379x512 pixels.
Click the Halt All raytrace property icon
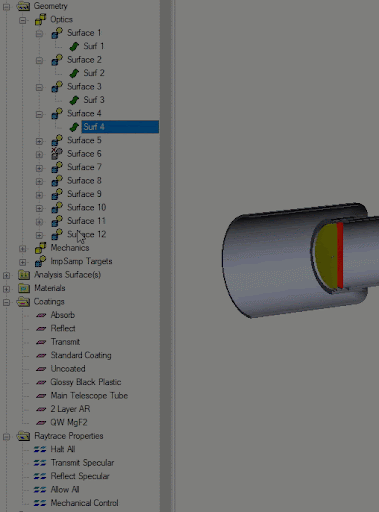(40, 449)
